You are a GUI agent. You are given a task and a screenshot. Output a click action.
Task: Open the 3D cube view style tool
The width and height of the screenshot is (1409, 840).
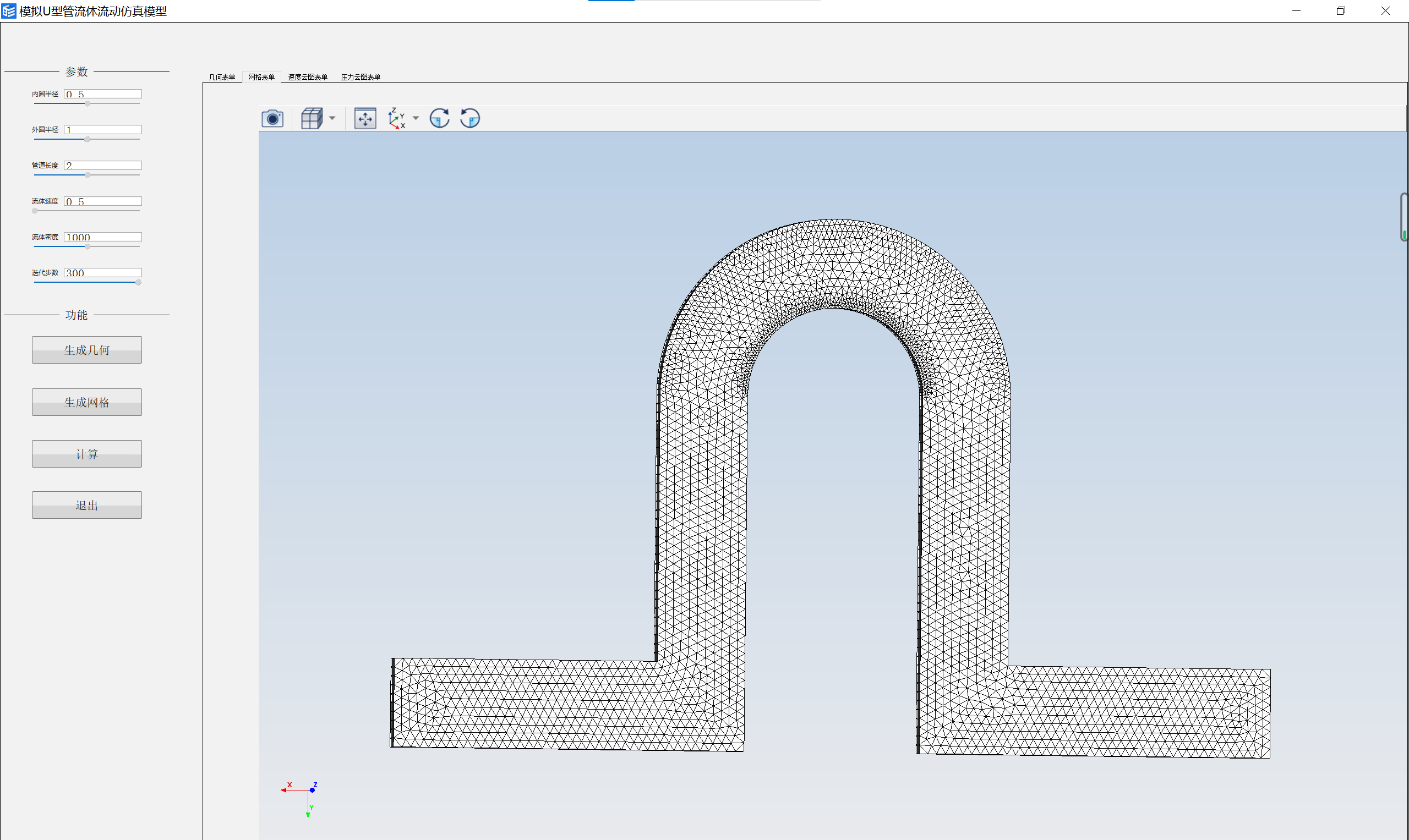click(312, 118)
